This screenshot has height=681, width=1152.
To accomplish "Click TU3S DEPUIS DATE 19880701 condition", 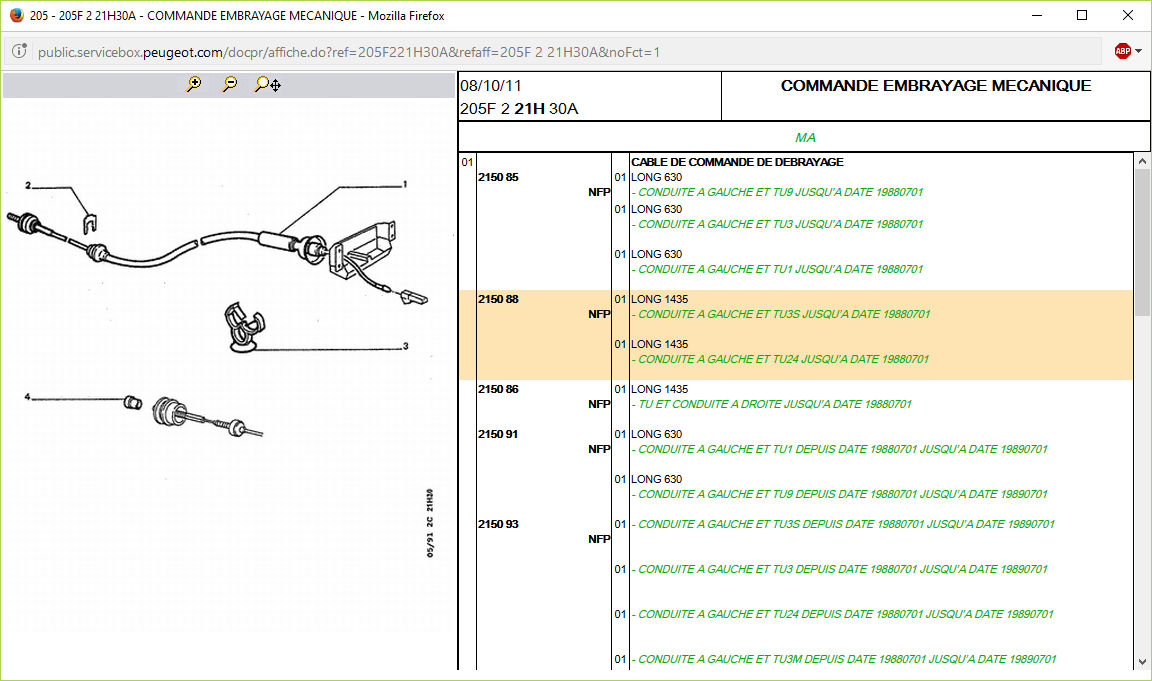I will 843,524.
